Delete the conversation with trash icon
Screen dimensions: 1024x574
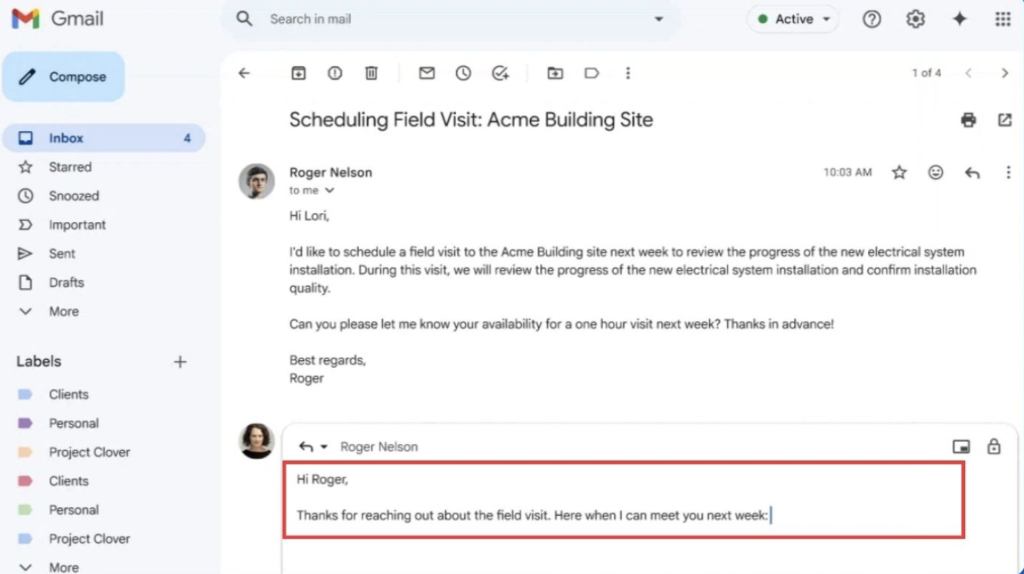pos(371,73)
